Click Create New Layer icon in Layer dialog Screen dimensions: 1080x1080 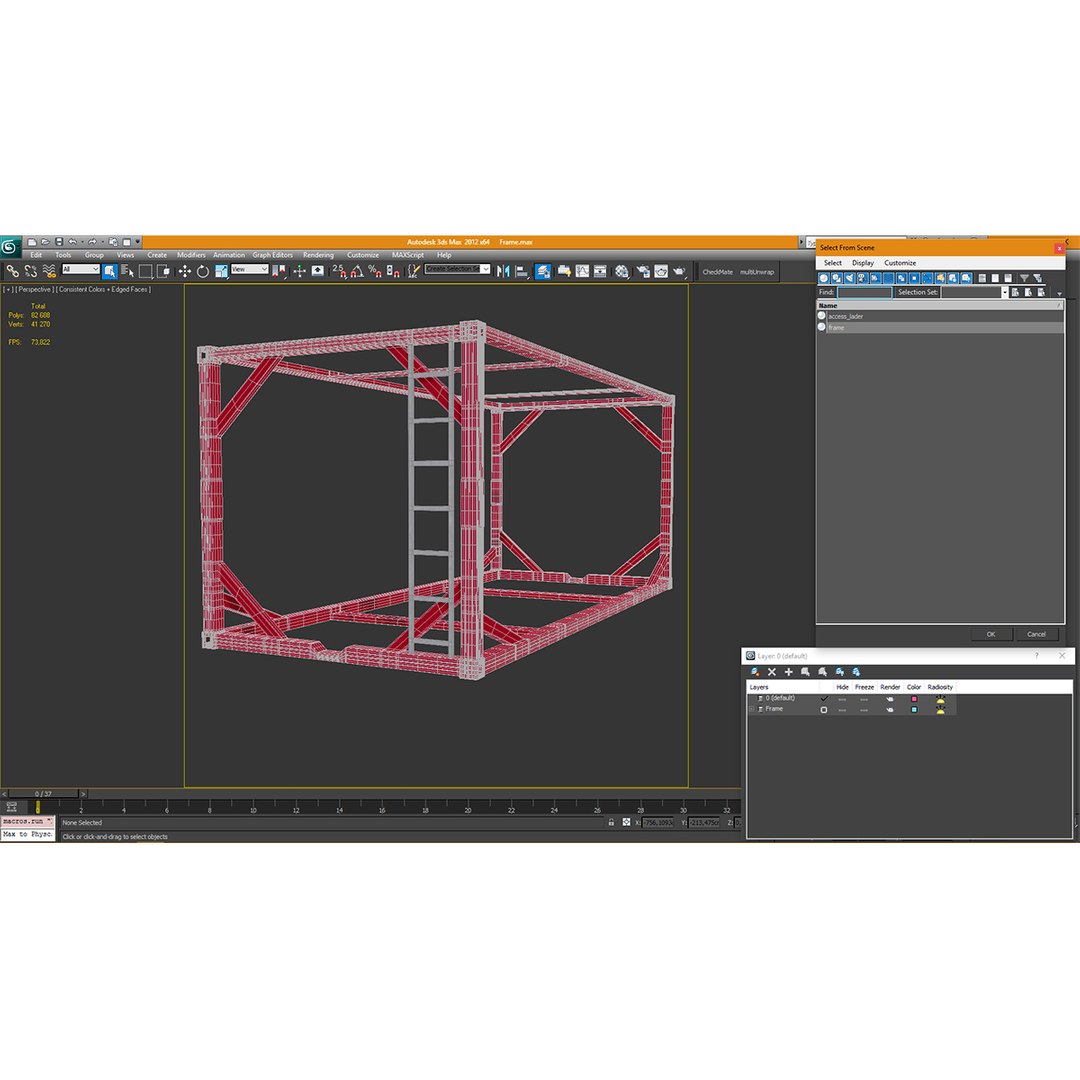click(755, 672)
